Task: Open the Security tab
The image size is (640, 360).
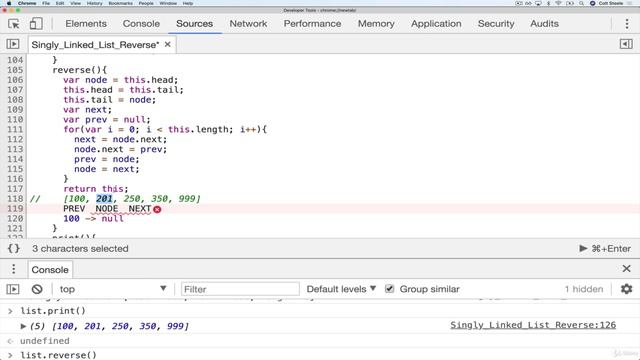Action: point(496,24)
